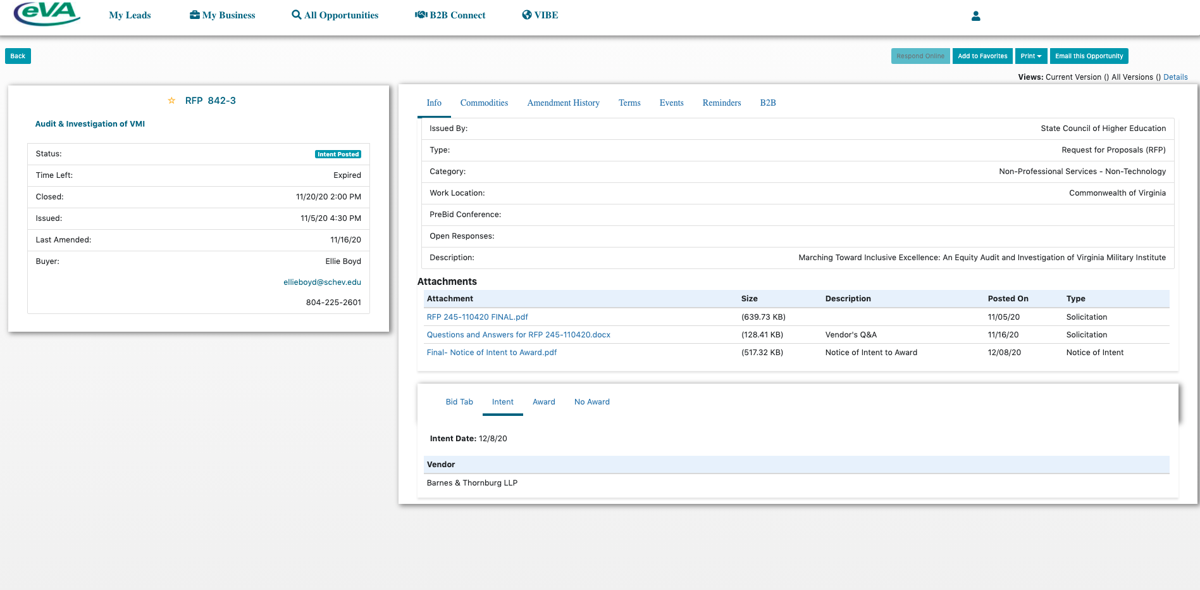Open Questions and Answers docx attachment
Screen dimensions: 1200x590
pos(518,335)
